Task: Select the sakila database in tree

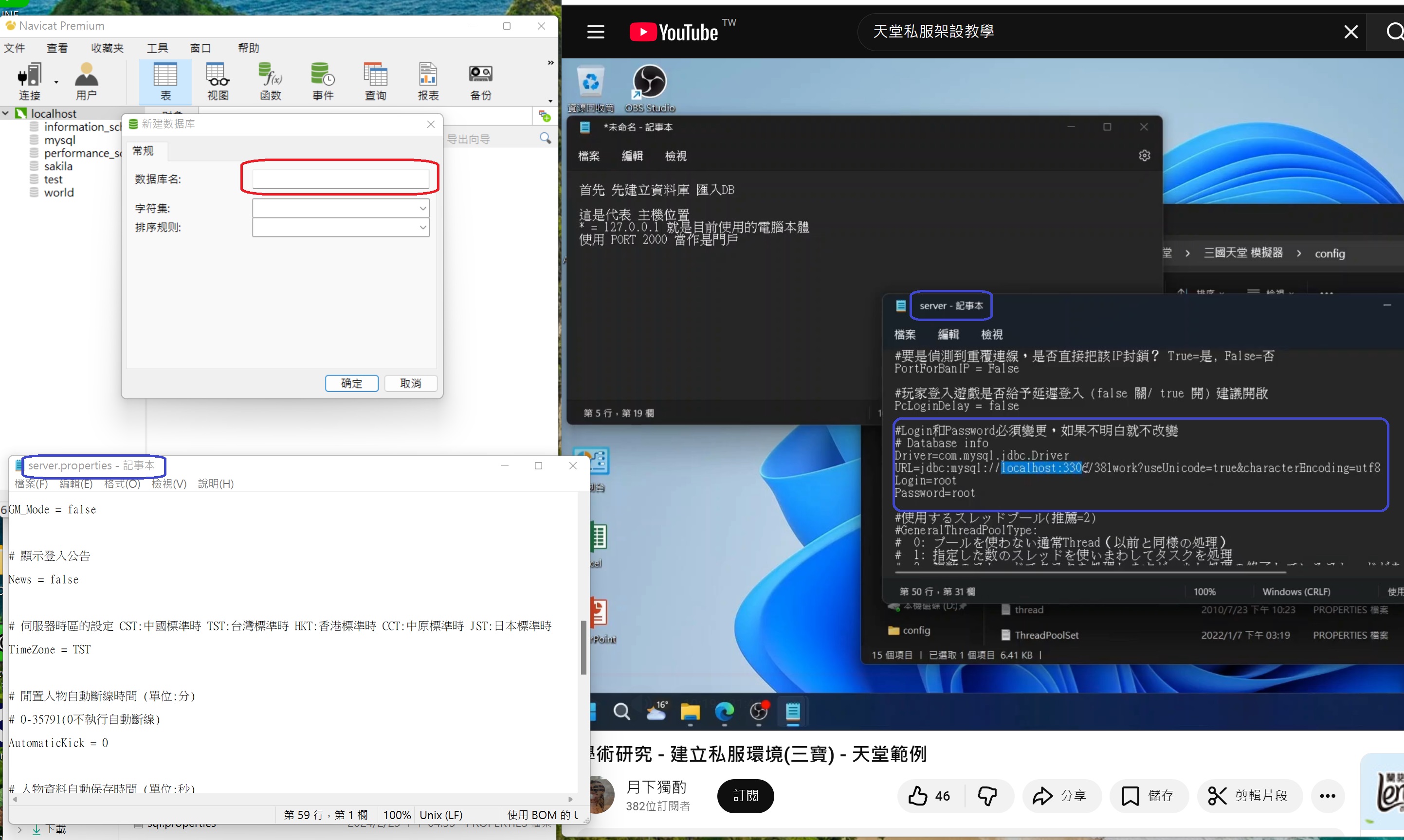Action: pyautogui.click(x=58, y=166)
